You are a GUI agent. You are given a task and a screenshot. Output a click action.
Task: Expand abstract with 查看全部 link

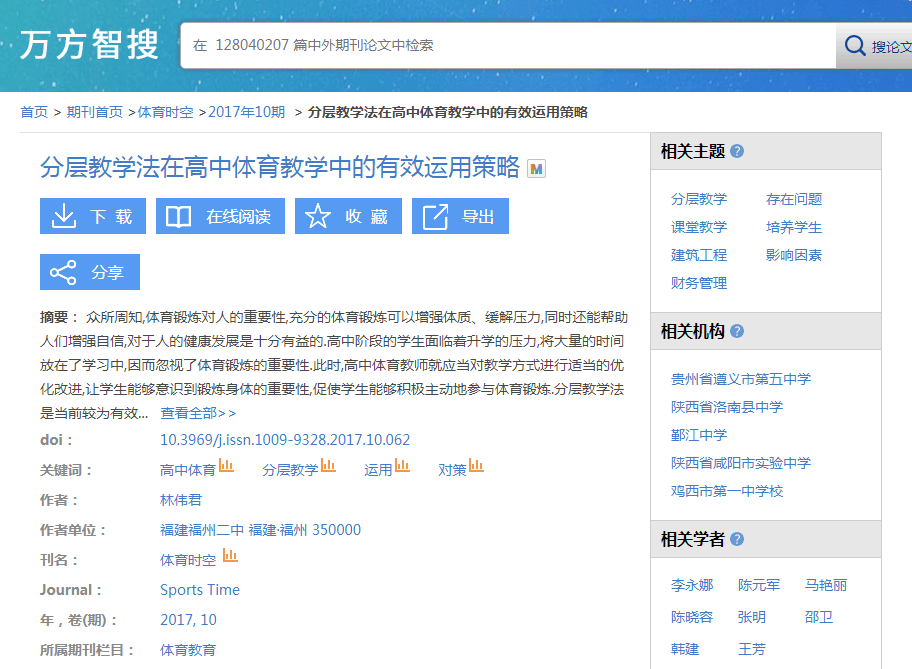pyautogui.click(x=198, y=413)
